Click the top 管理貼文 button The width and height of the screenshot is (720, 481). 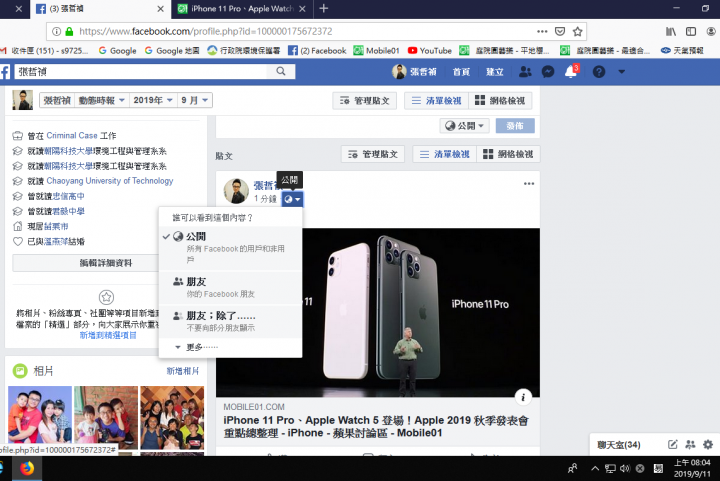point(365,101)
